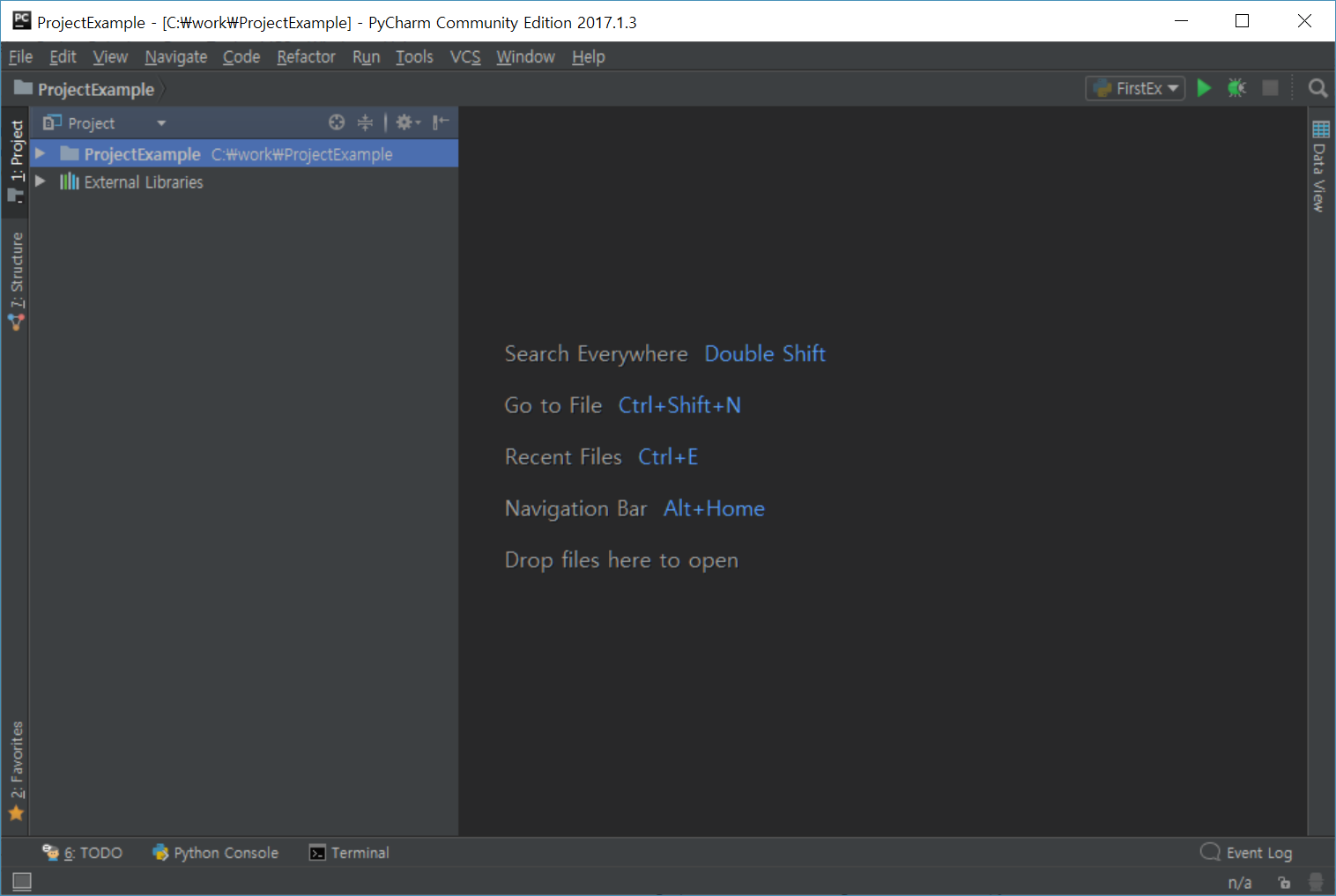Run the FirstEx configuration with green play button
This screenshot has height=896, width=1336.
1204,88
